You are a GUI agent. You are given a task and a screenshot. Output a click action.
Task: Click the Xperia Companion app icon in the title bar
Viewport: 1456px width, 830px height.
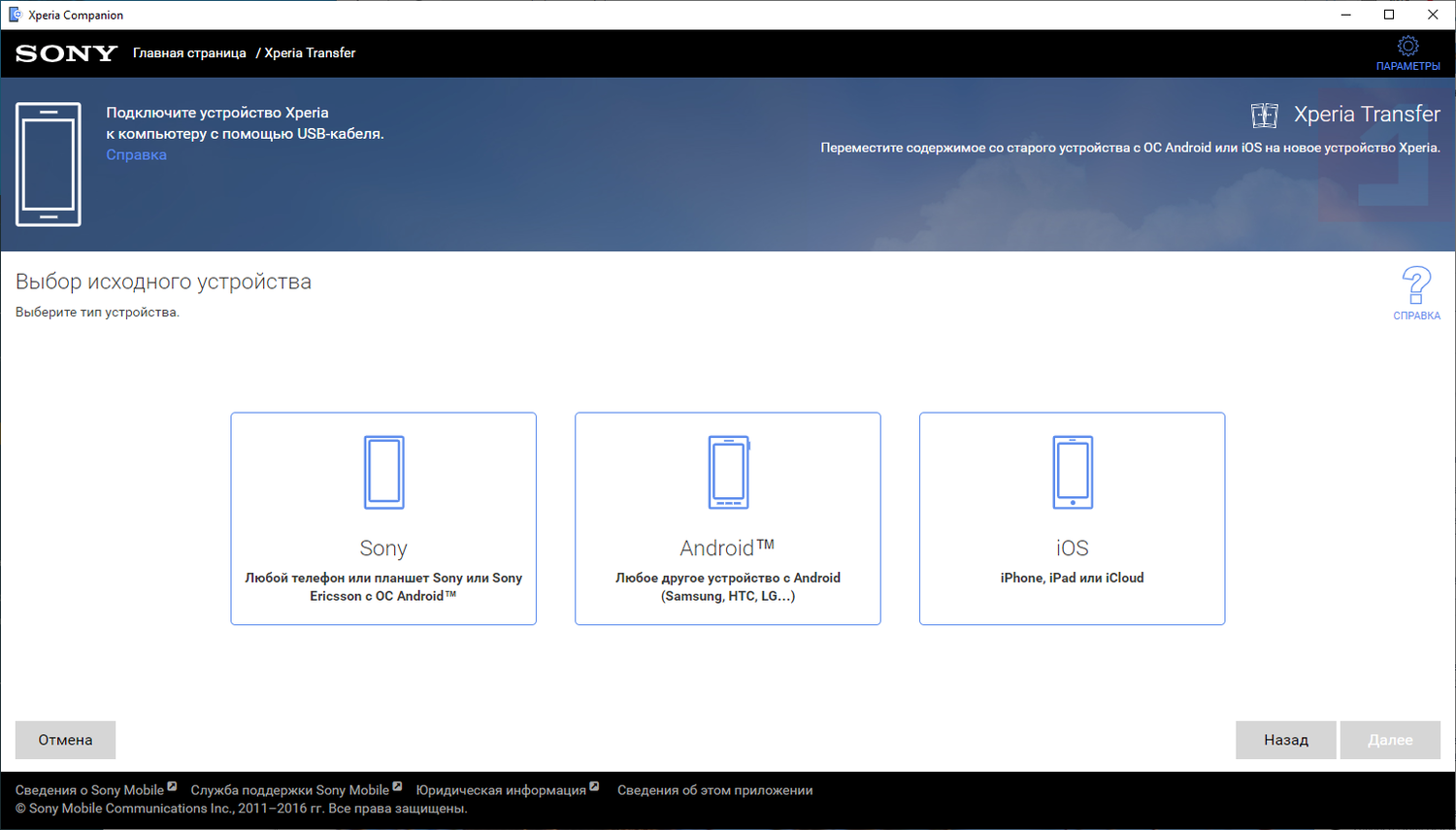click(x=15, y=15)
